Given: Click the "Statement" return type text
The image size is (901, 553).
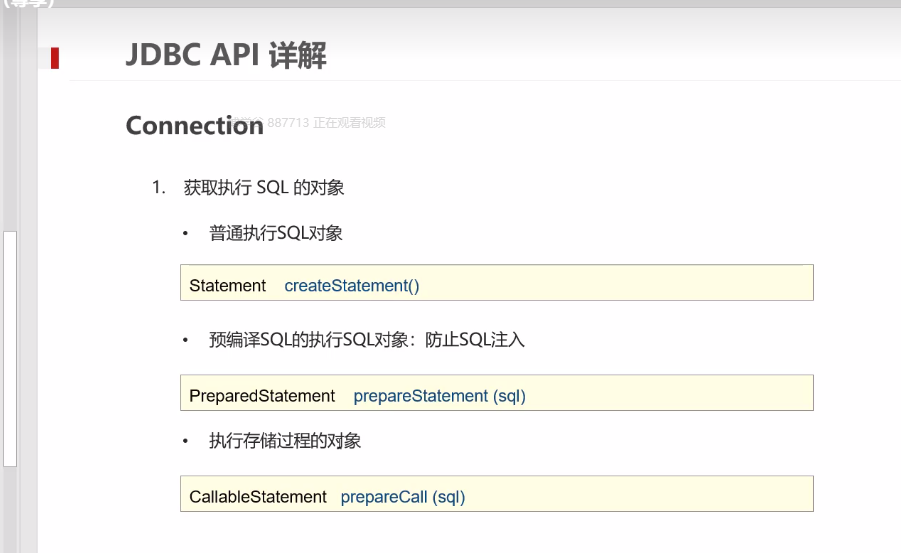Looking at the screenshot, I should [x=228, y=285].
